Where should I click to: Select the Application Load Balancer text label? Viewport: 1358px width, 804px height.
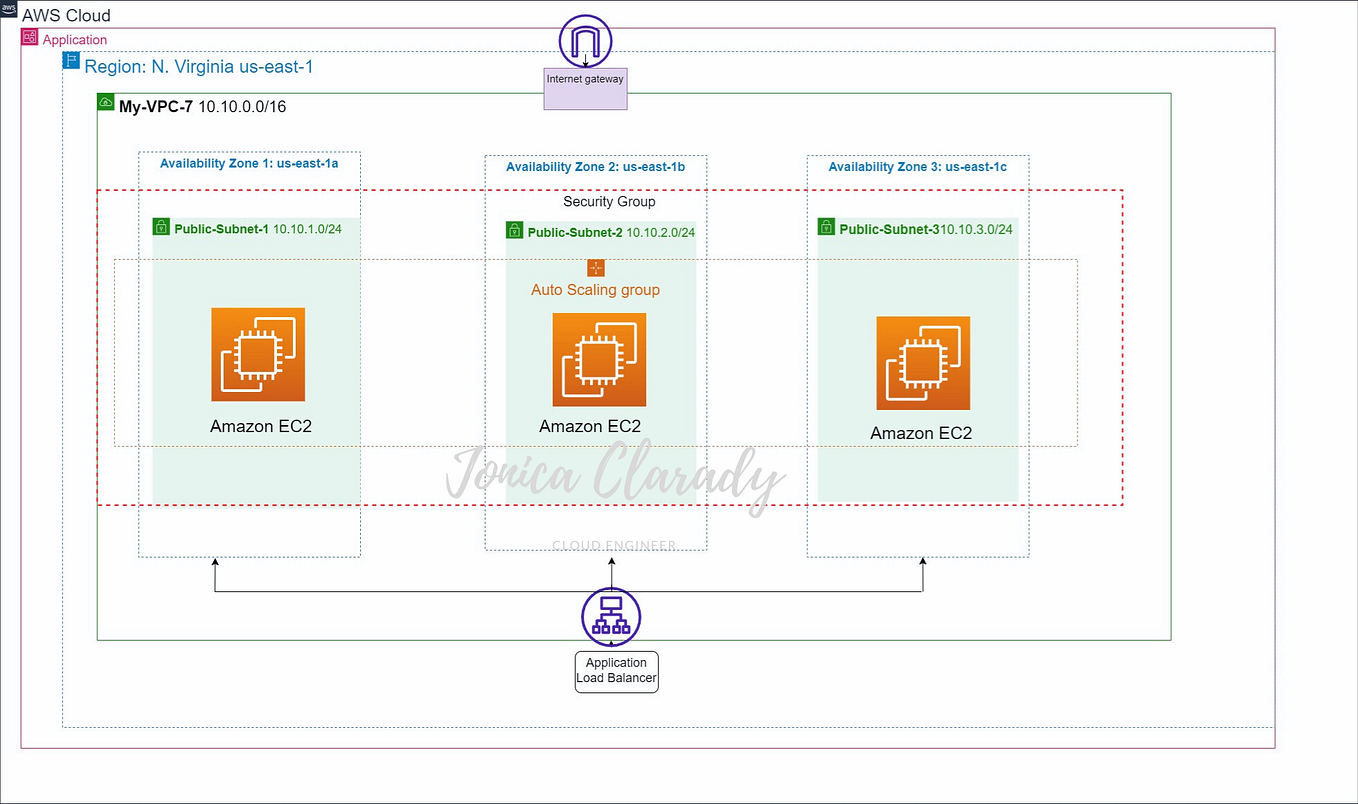616,670
